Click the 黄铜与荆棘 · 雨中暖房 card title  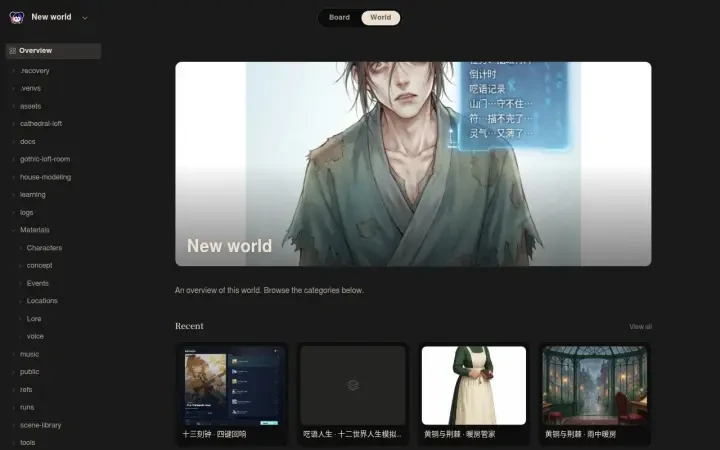click(x=580, y=434)
